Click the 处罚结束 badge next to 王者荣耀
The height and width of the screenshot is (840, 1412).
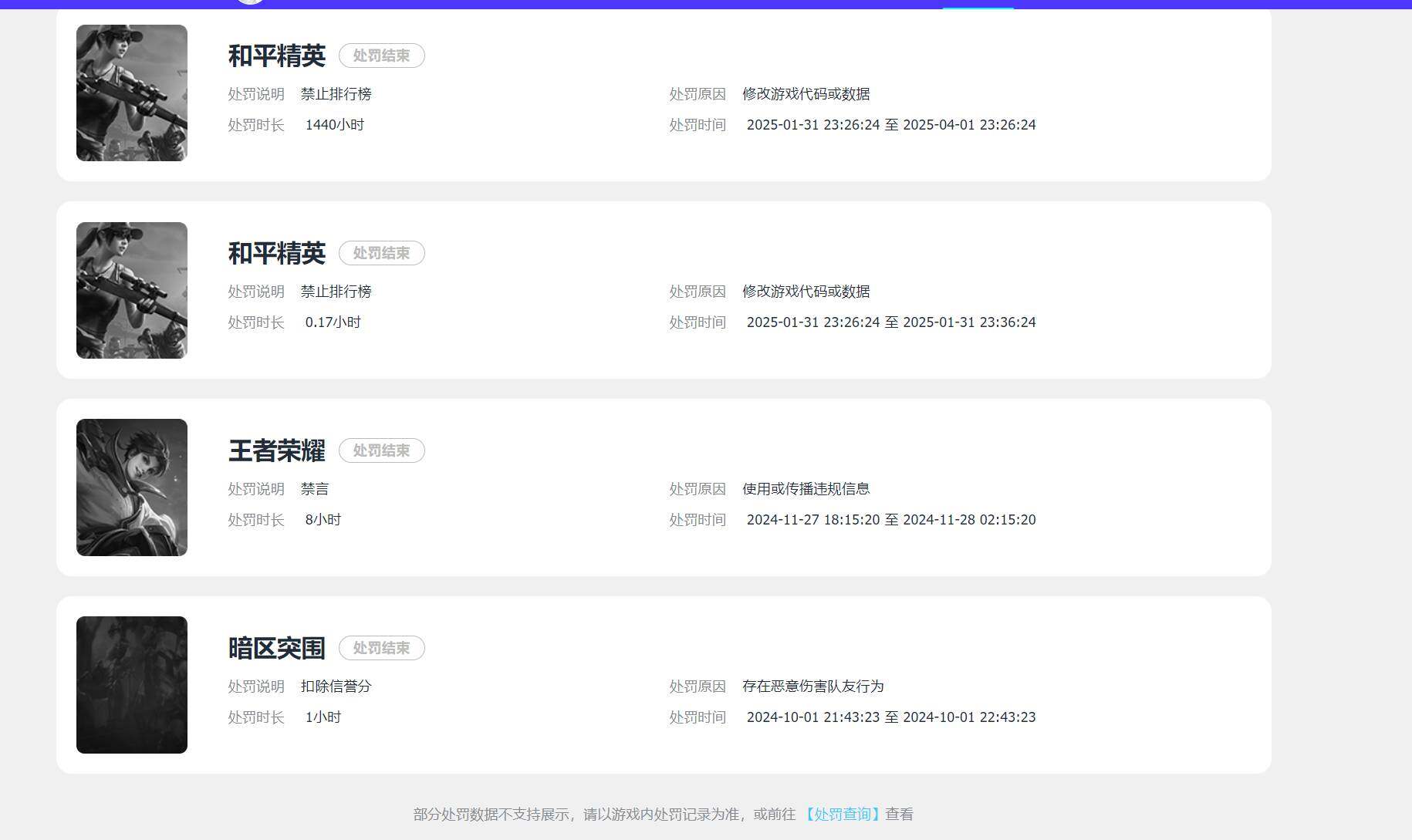(382, 450)
